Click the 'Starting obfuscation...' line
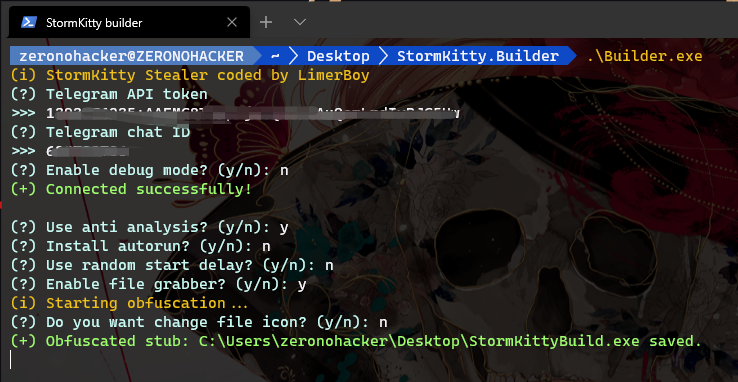 129,303
